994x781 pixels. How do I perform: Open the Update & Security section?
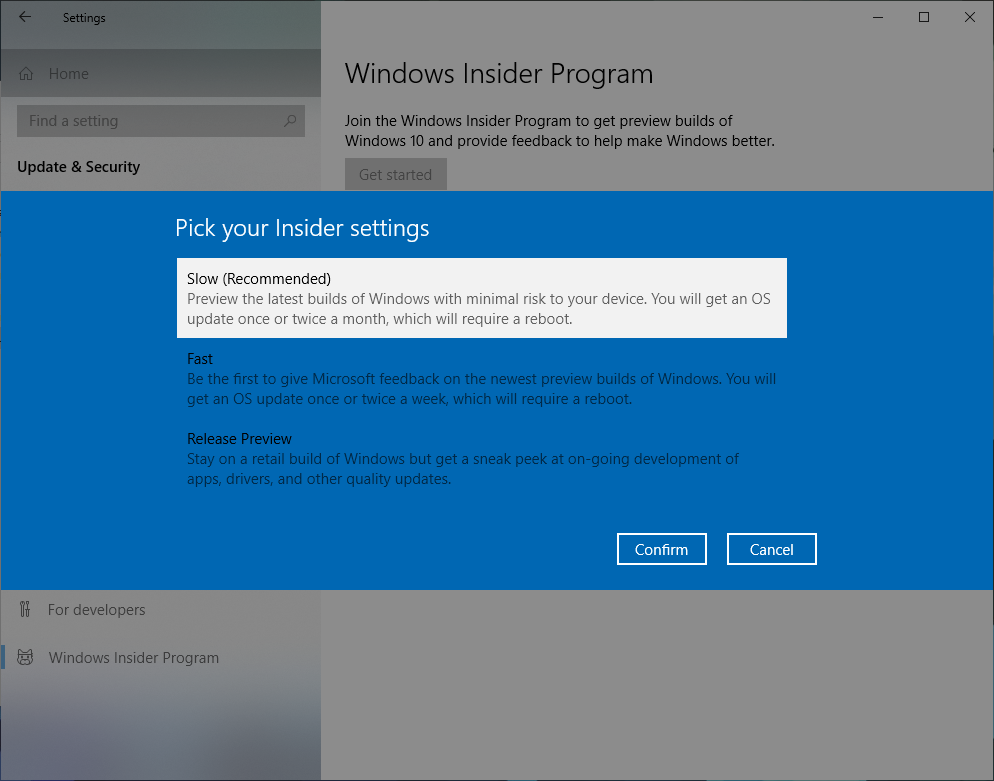79,166
